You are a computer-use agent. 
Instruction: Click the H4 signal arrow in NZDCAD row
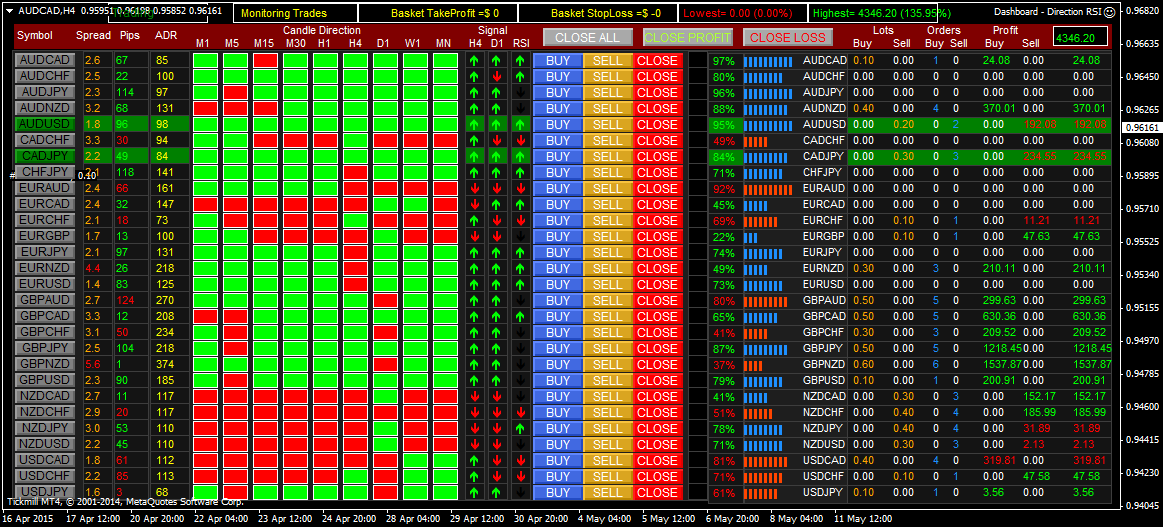click(475, 397)
